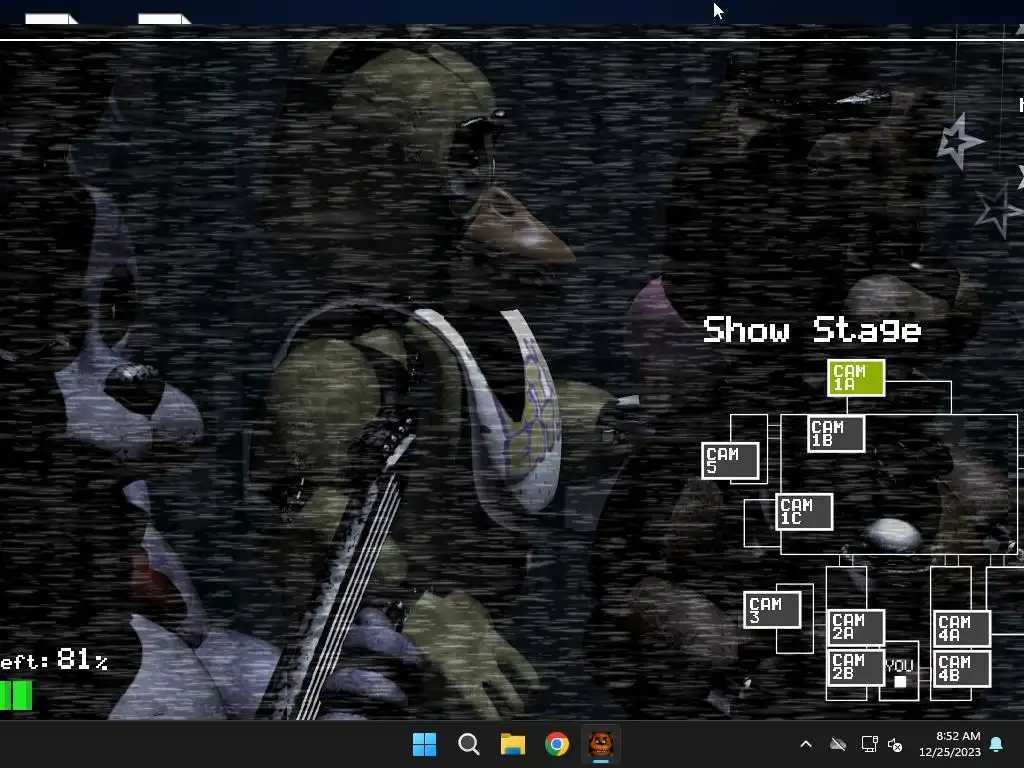Image resolution: width=1024 pixels, height=768 pixels.
Task: View CAM 2A hallway camera
Action: coord(856,627)
